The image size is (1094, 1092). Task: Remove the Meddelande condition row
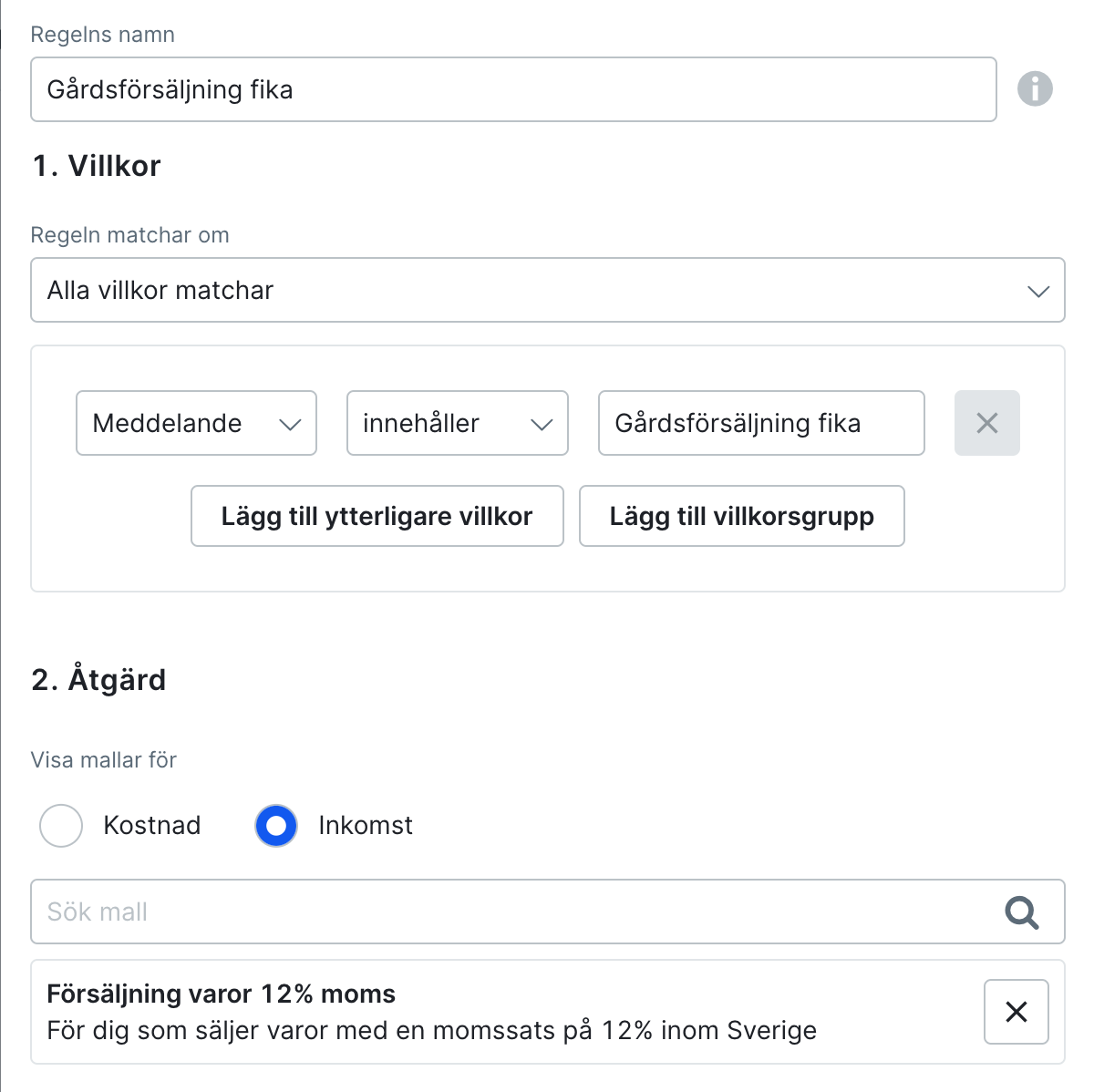986,423
